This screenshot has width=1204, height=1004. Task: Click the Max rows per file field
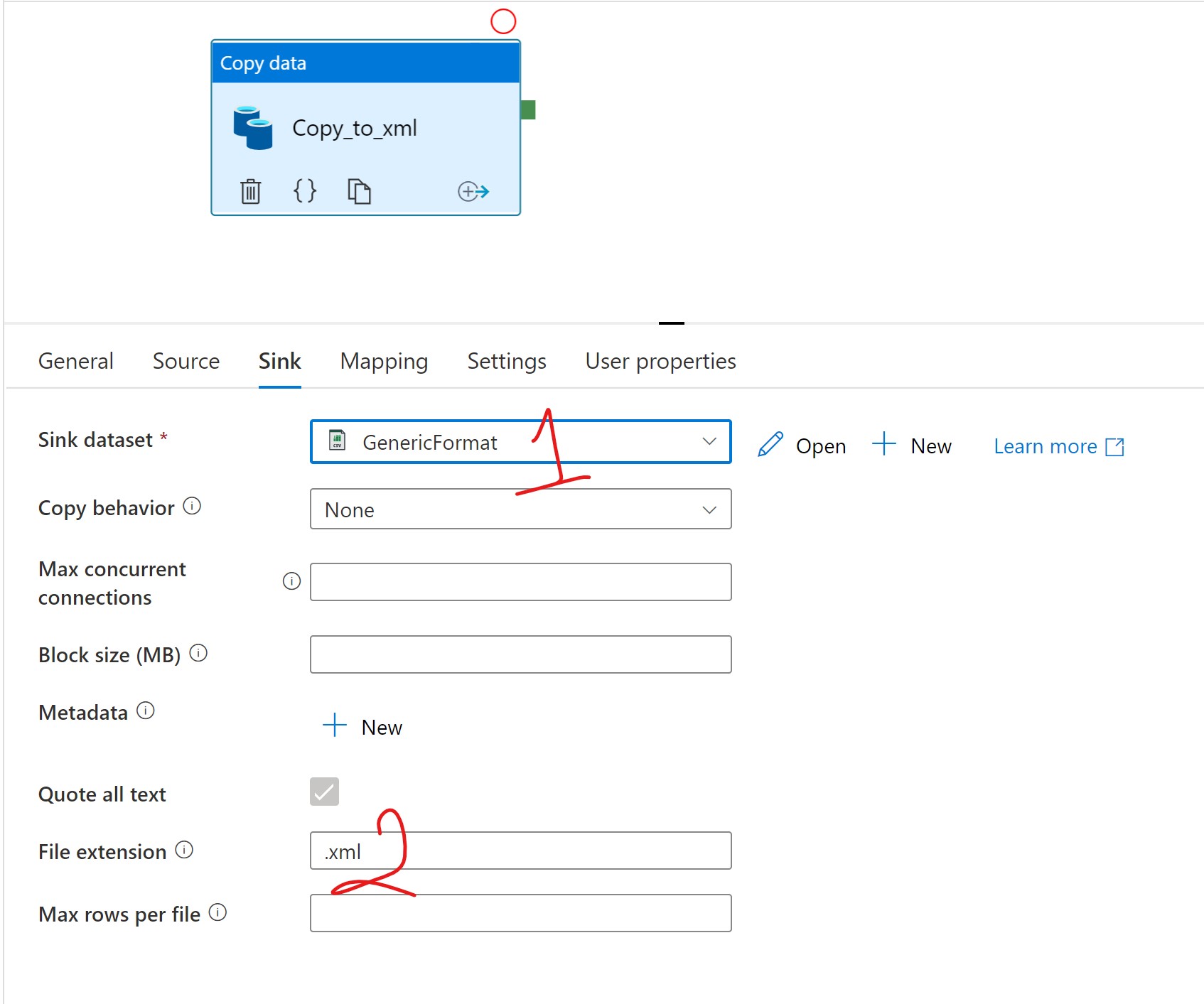pos(520,913)
